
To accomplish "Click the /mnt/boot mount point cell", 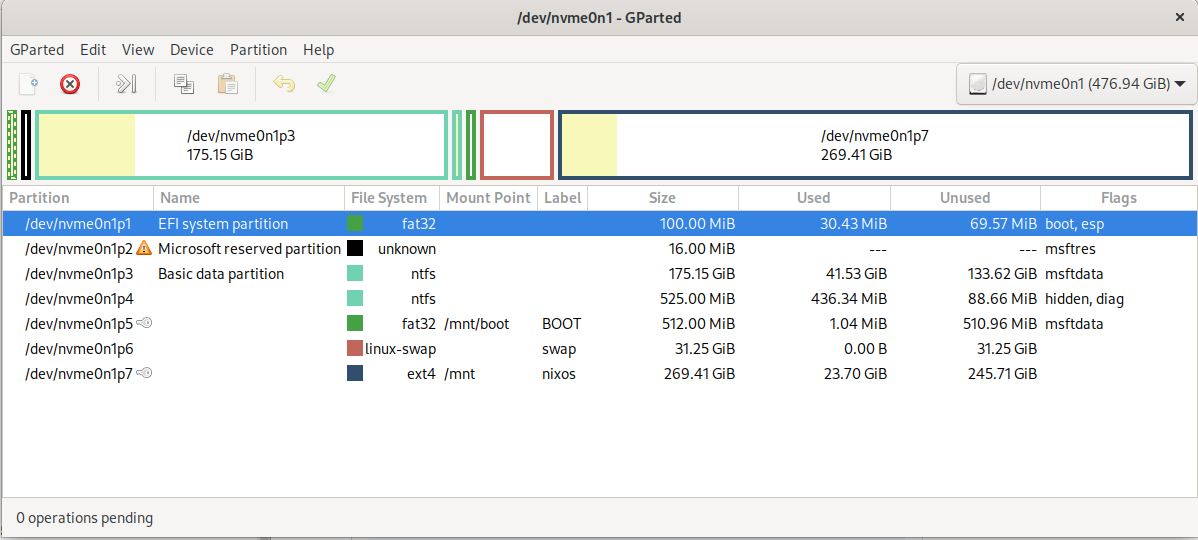I will pyautogui.click(x=476, y=323).
